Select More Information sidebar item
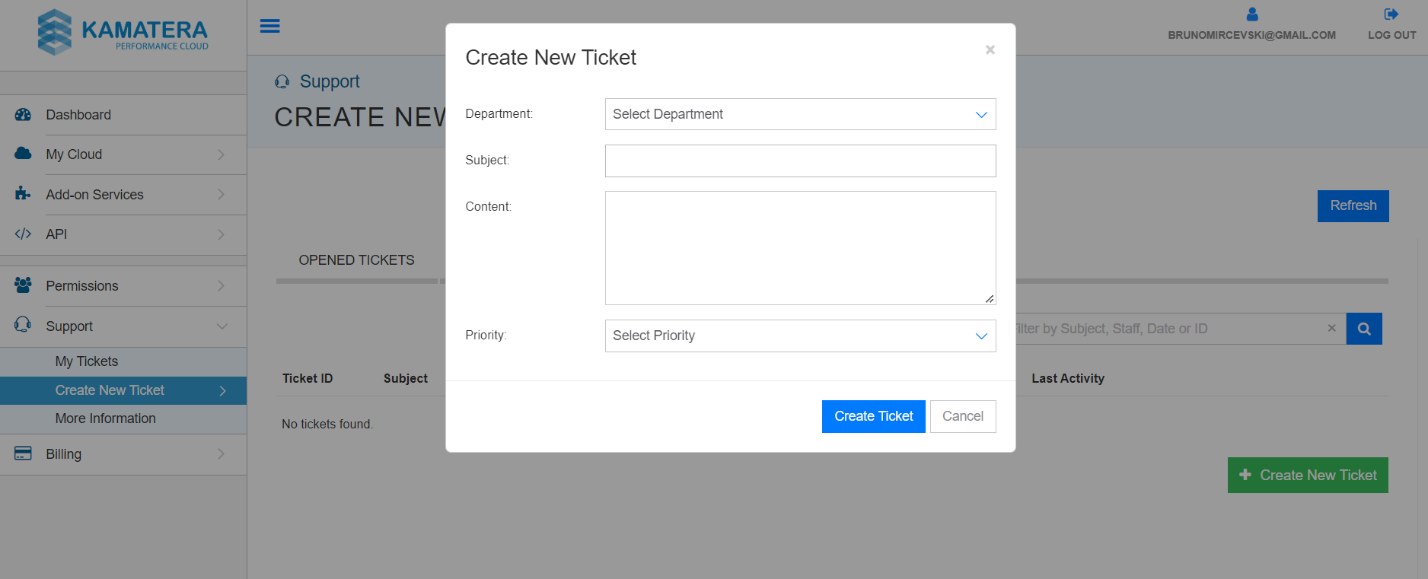 coord(105,418)
